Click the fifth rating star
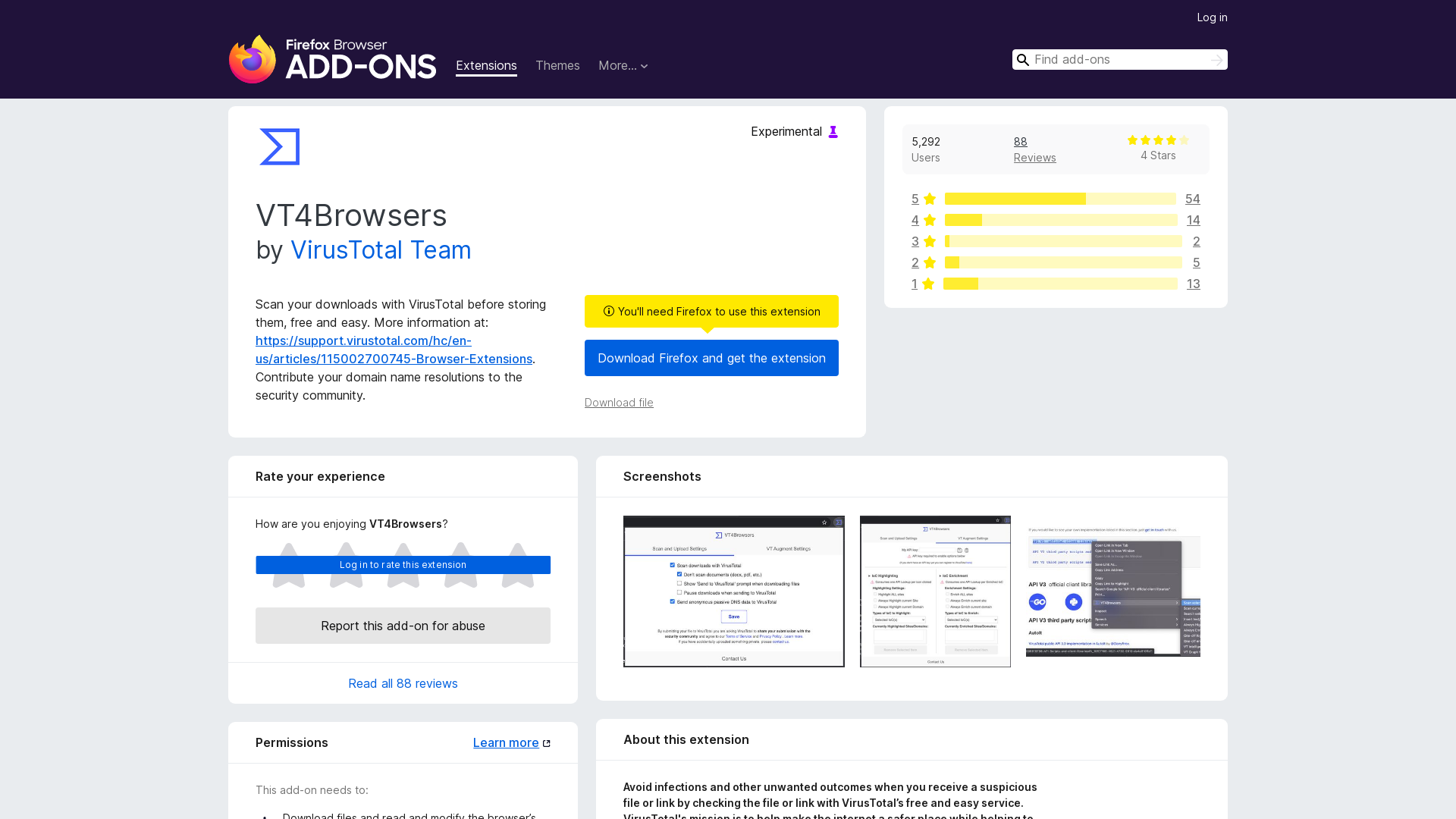This screenshot has width=1456, height=819. tap(518, 565)
